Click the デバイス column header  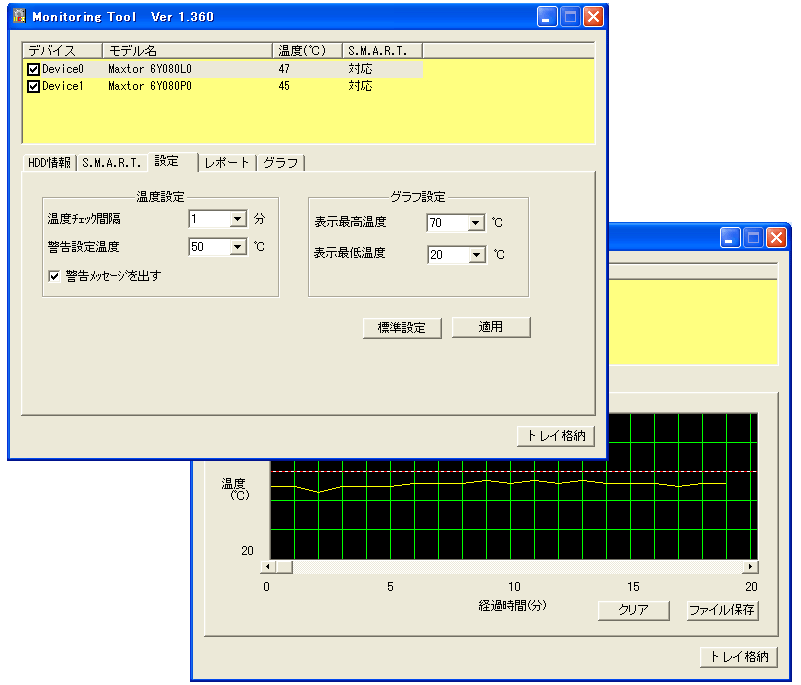pyautogui.click(x=62, y=51)
